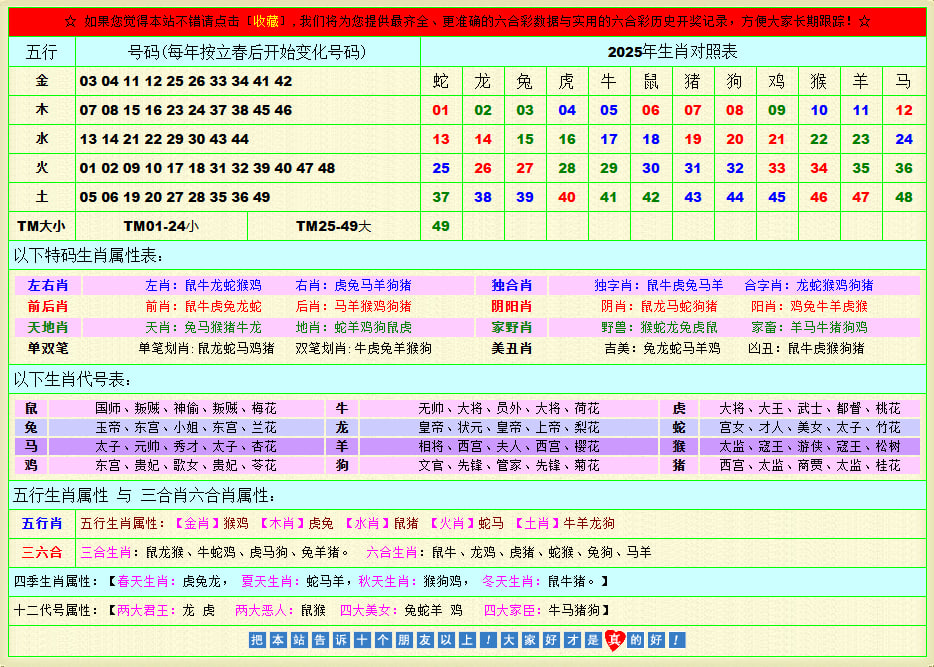This screenshot has height=667, width=934.
Task: Click the 左右肖 category label
Action: coord(48,286)
